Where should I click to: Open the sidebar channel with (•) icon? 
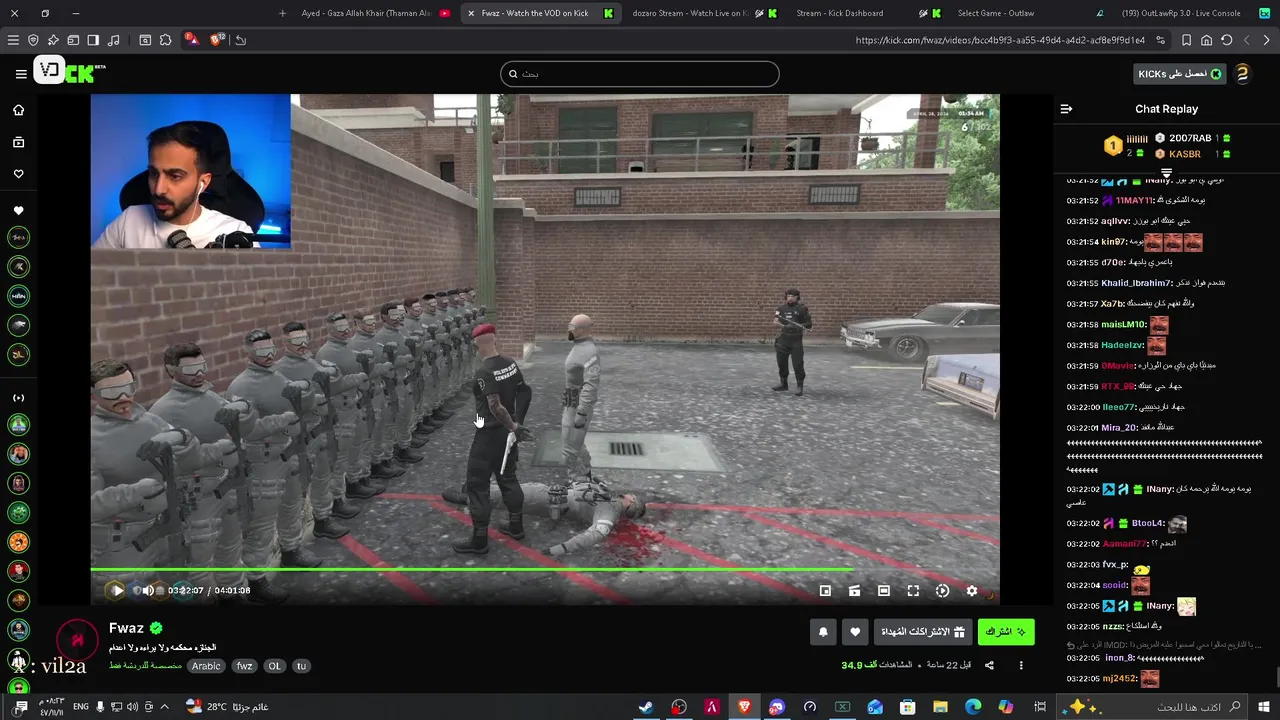click(18, 397)
